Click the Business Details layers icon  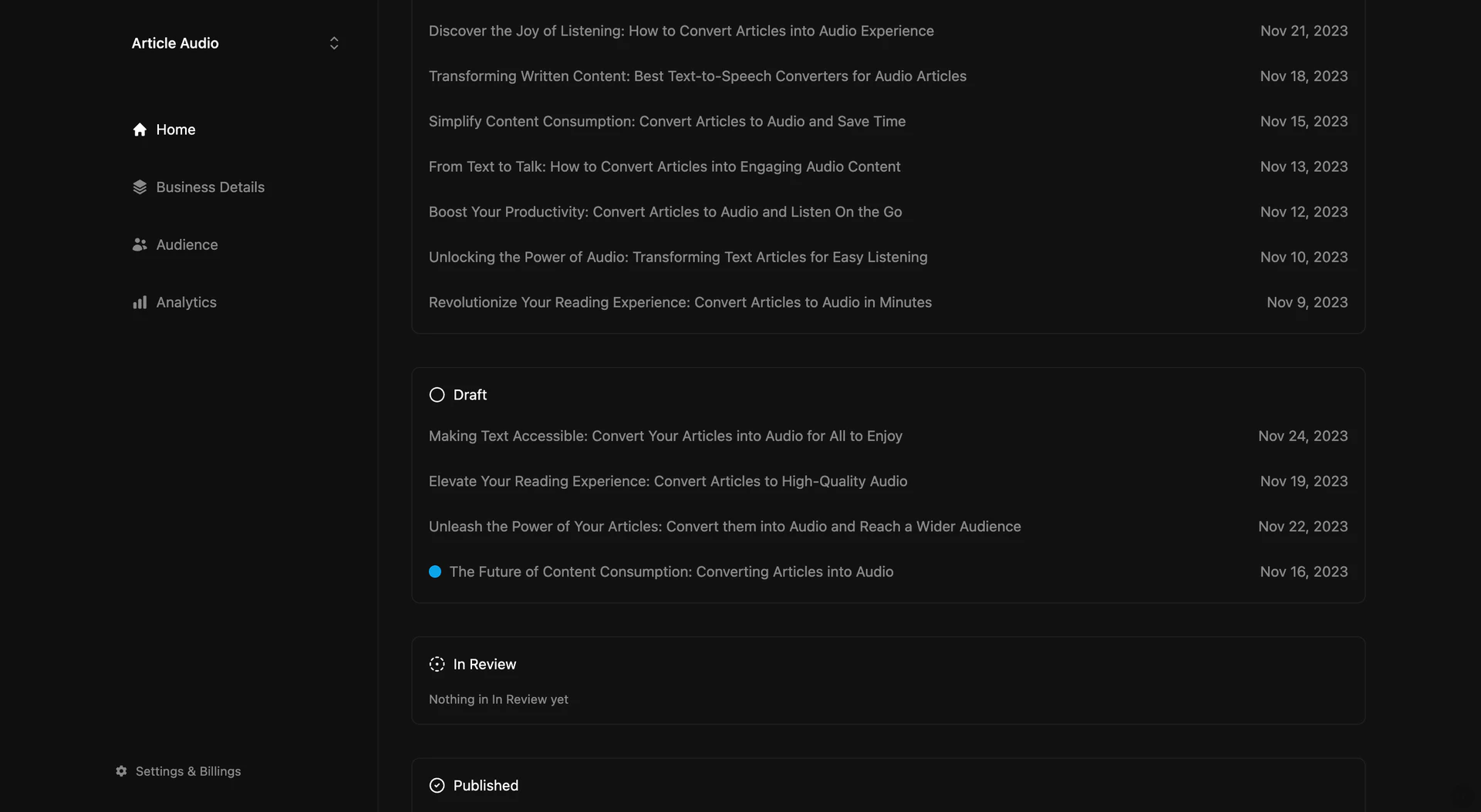pos(140,187)
